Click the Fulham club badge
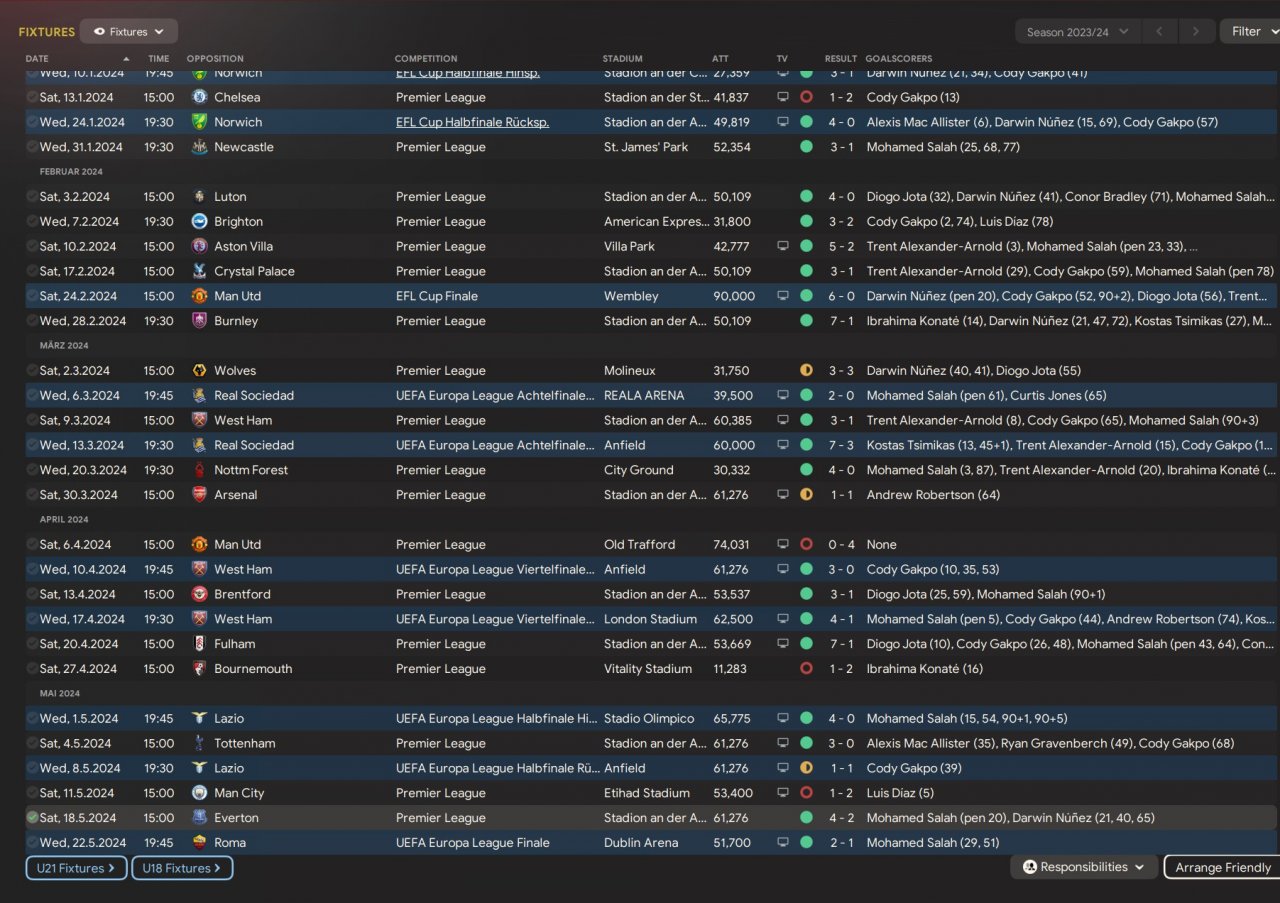The width and height of the screenshot is (1280, 903). point(199,644)
